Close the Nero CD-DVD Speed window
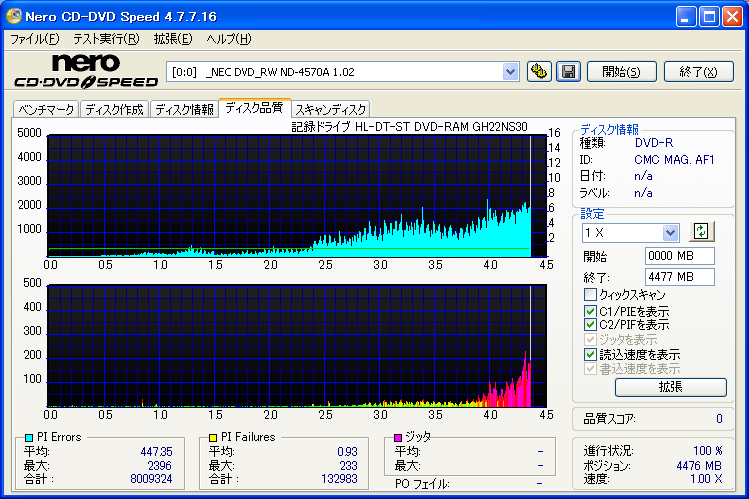The width and height of the screenshot is (749, 499). point(732,17)
